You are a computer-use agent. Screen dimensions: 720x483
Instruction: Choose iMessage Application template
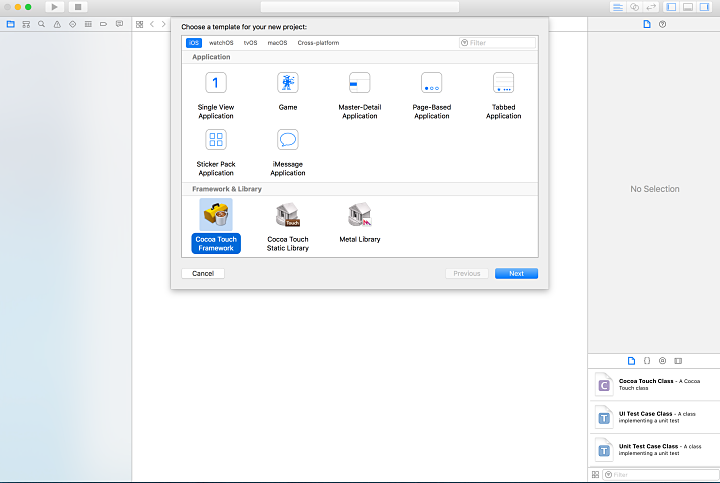[288, 152]
